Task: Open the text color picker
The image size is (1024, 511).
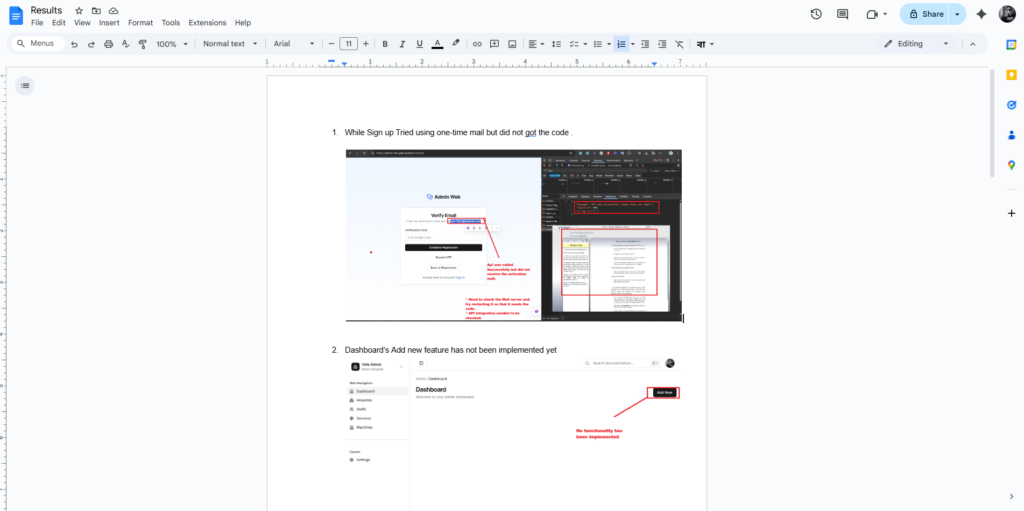Action: tap(437, 44)
